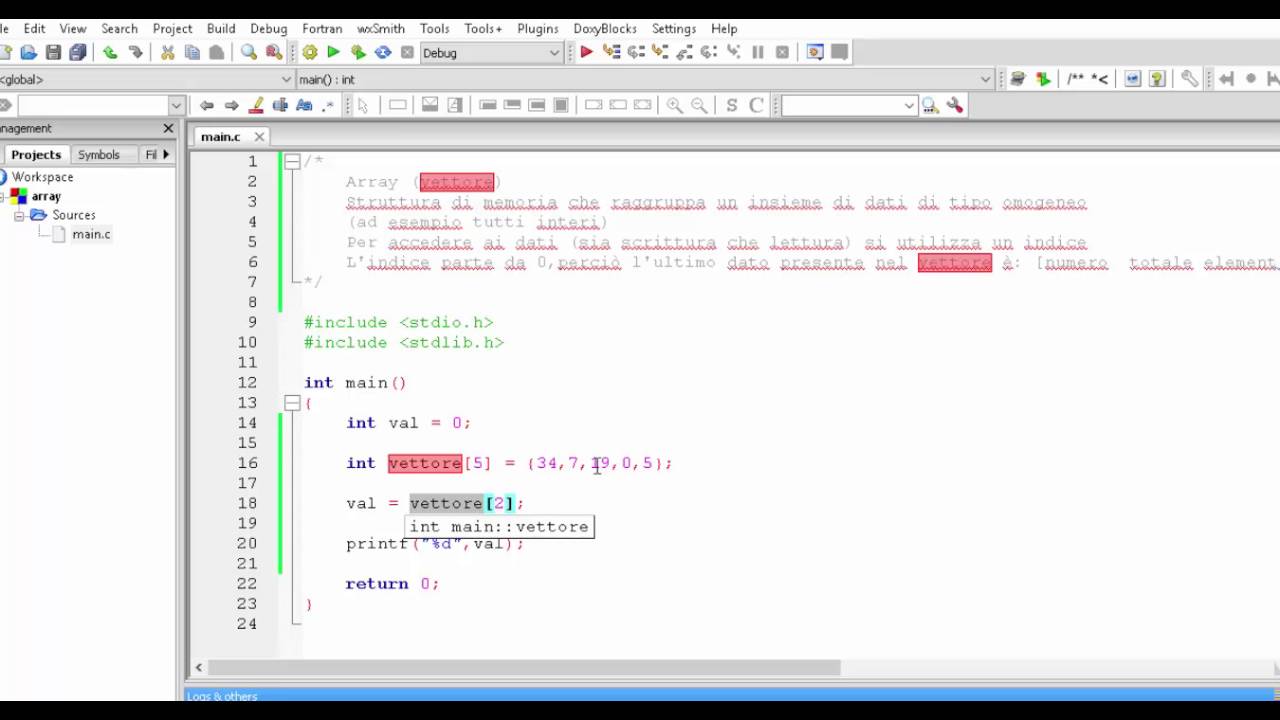The width and height of the screenshot is (1280, 720).
Task: Insert a Doxygen block comment /** icon
Action: pyautogui.click(x=1076, y=79)
